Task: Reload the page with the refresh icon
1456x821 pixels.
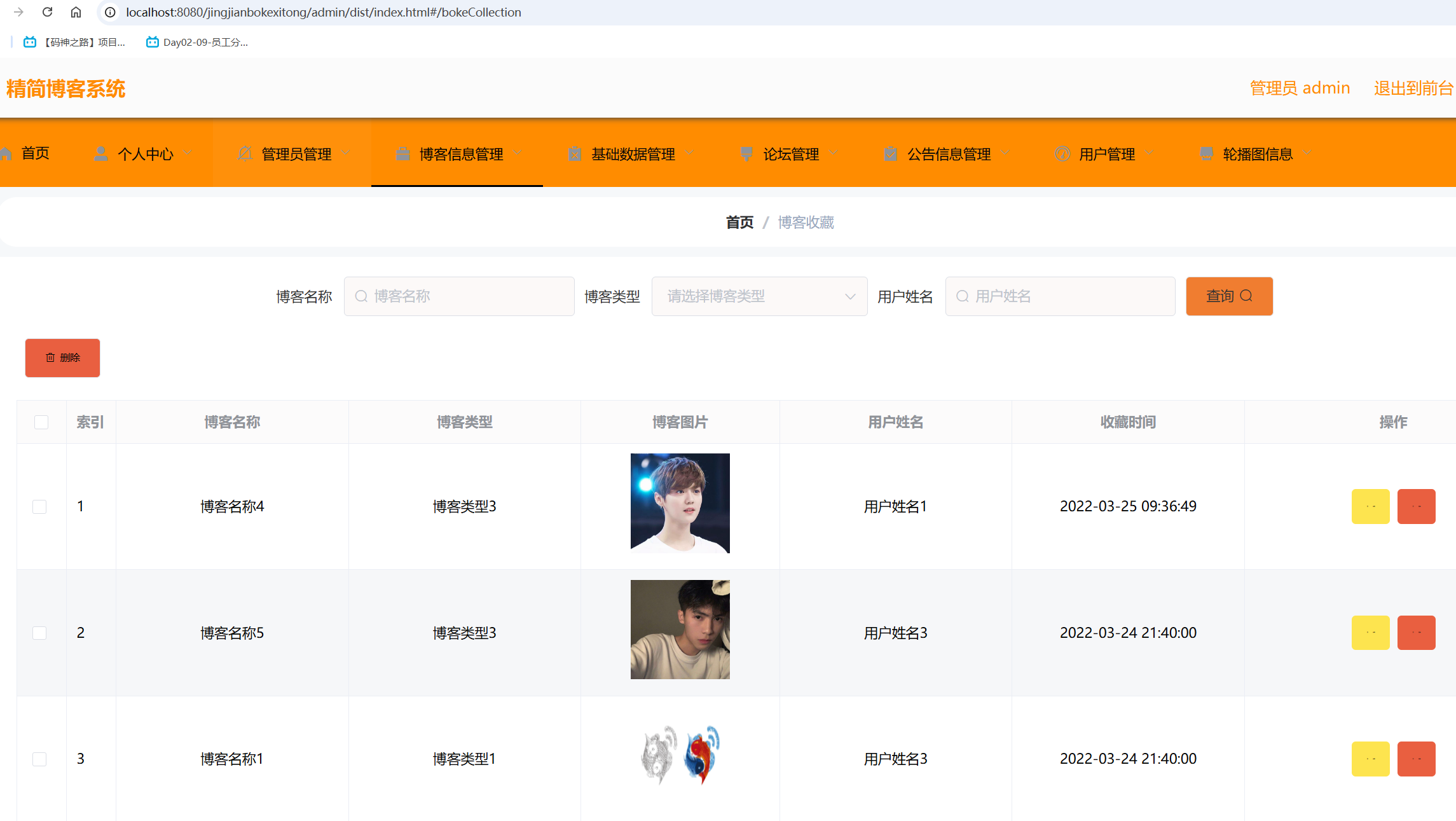Action: [48, 12]
